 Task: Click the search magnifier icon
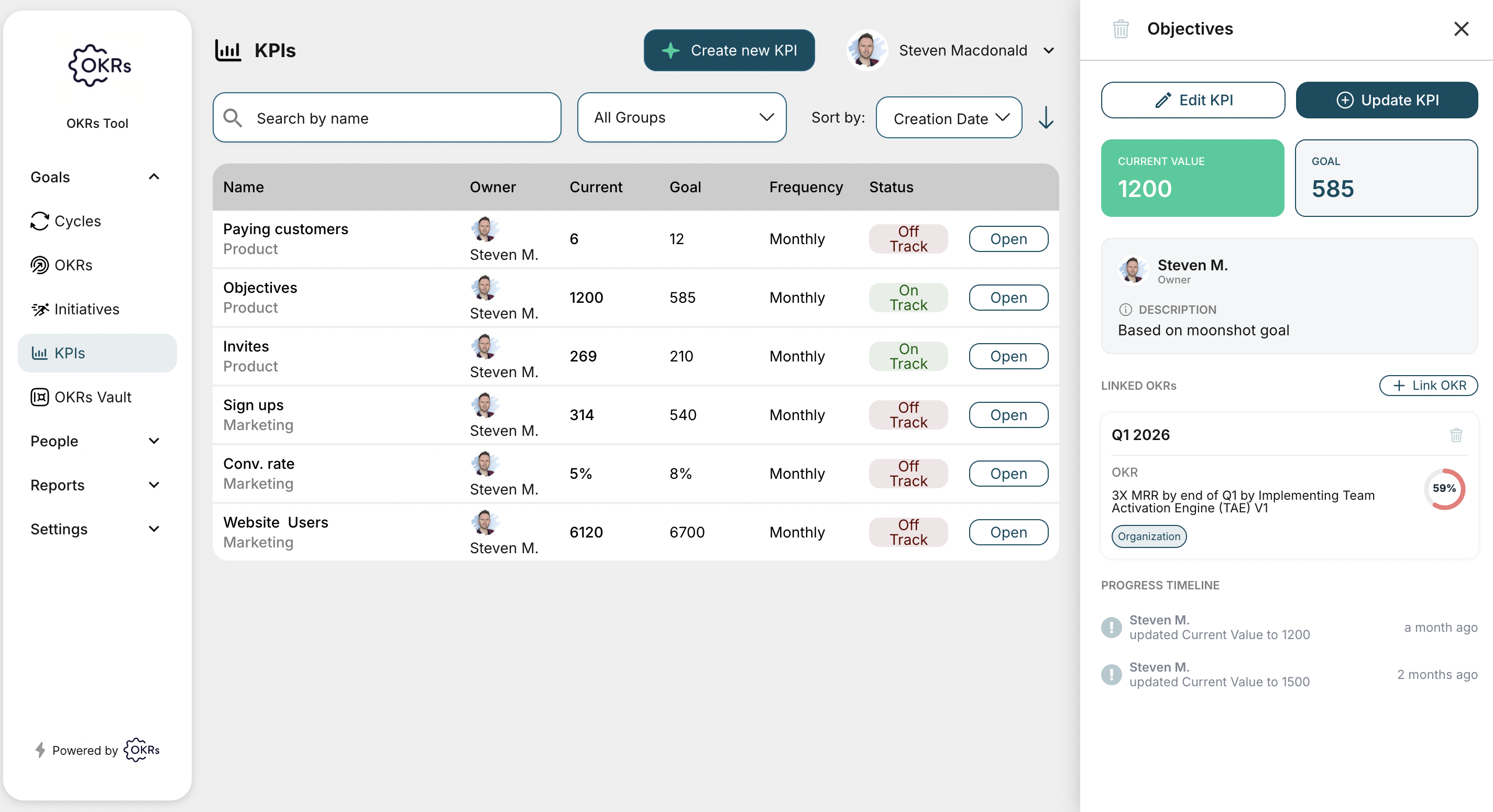coord(233,118)
